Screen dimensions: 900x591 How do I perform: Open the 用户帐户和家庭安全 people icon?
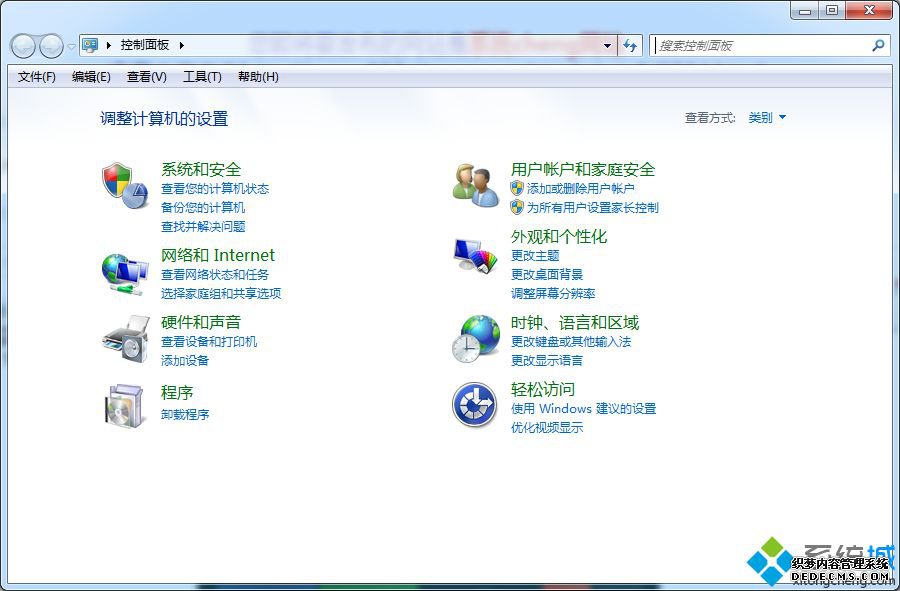475,185
